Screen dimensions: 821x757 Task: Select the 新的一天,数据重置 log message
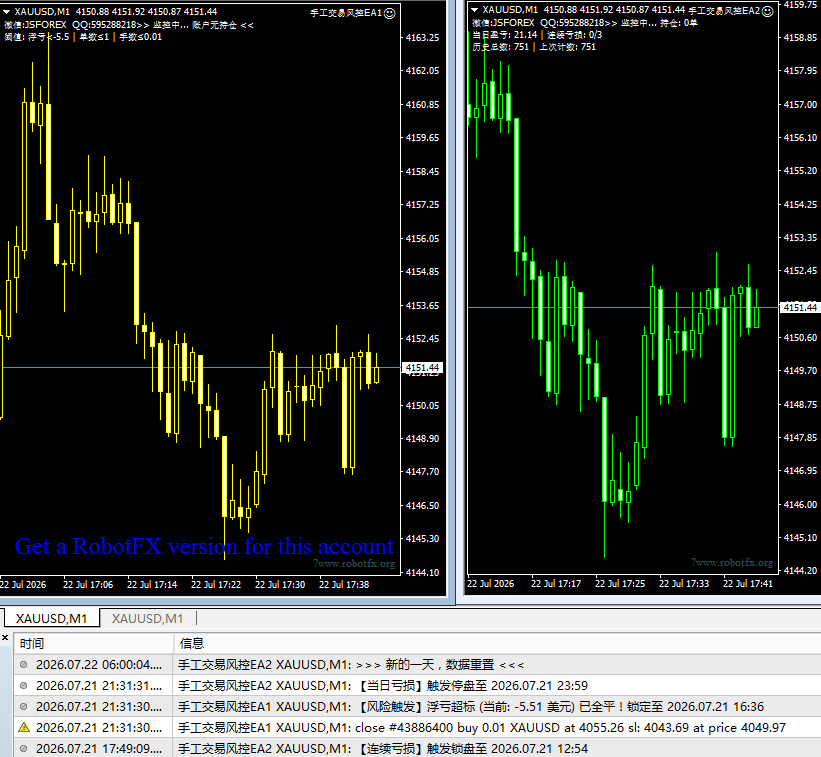click(x=351, y=664)
